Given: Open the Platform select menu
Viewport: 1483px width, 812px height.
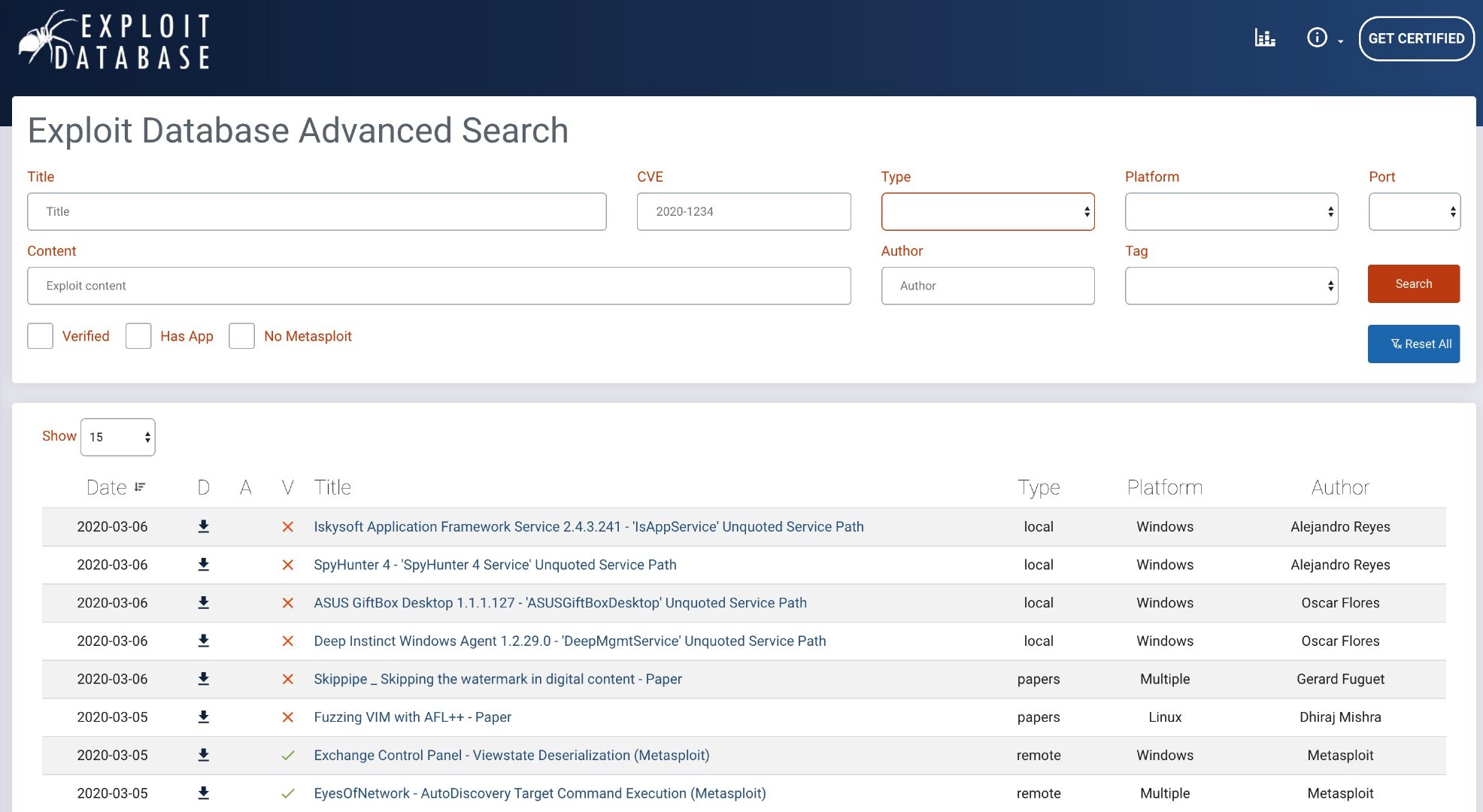Looking at the screenshot, I should (x=1231, y=212).
